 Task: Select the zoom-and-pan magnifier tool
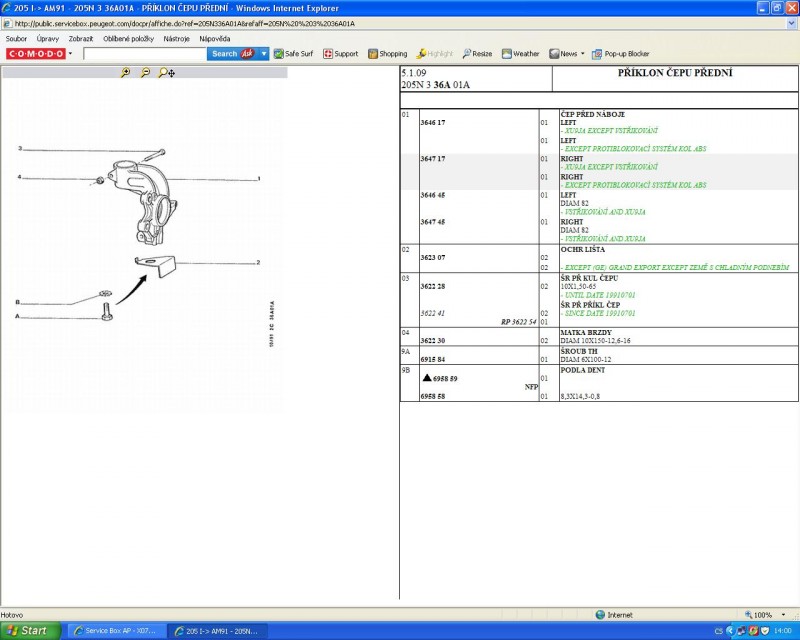pos(167,73)
